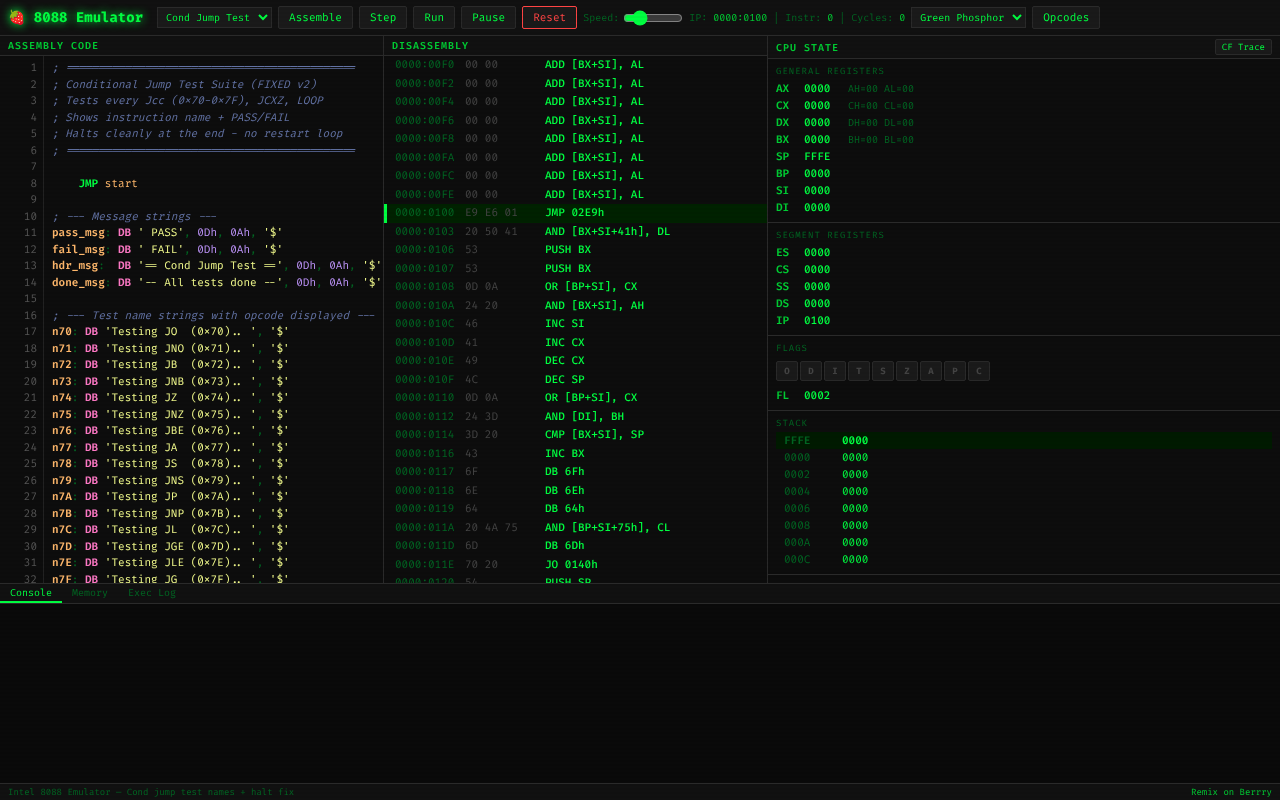Click the IP: 0000:0100 toolbar readout
The width and height of the screenshot is (1280, 800).
tap(728, 18)
